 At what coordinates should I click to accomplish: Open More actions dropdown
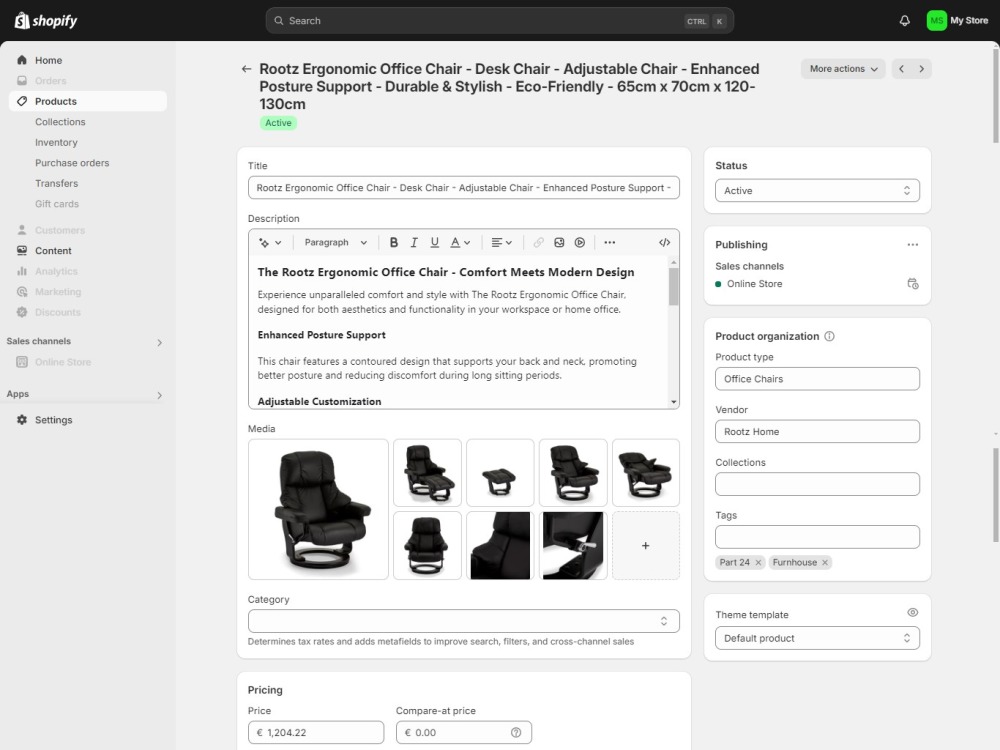pos(843,69)
